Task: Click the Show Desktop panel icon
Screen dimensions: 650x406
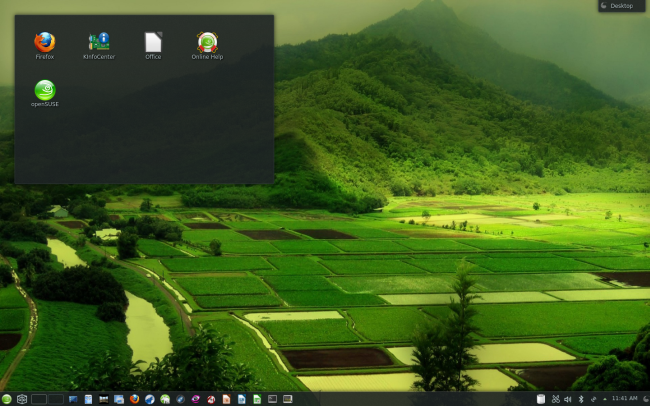Action: 73,399
